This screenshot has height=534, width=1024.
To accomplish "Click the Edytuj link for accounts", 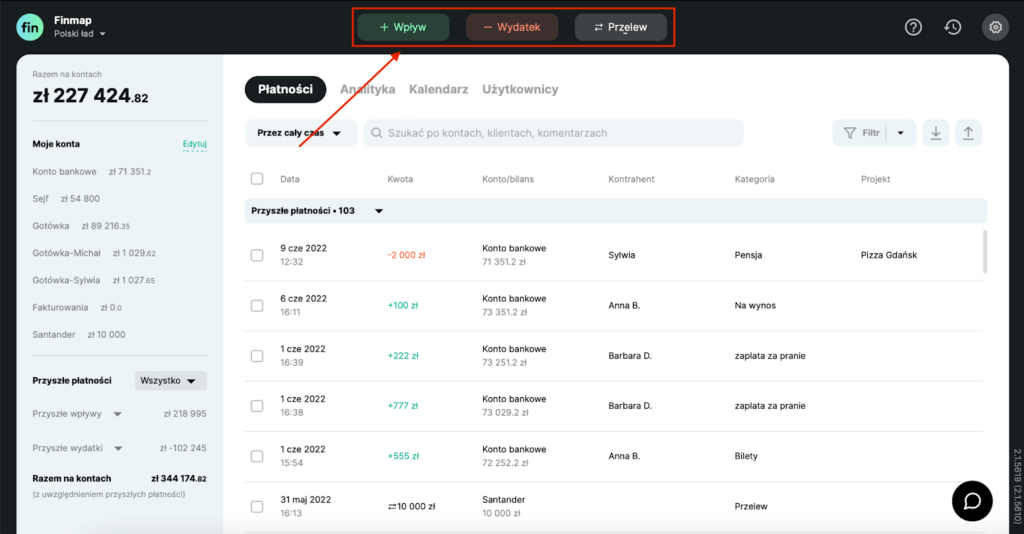I will pyautogui.click(x=195, y=144).
